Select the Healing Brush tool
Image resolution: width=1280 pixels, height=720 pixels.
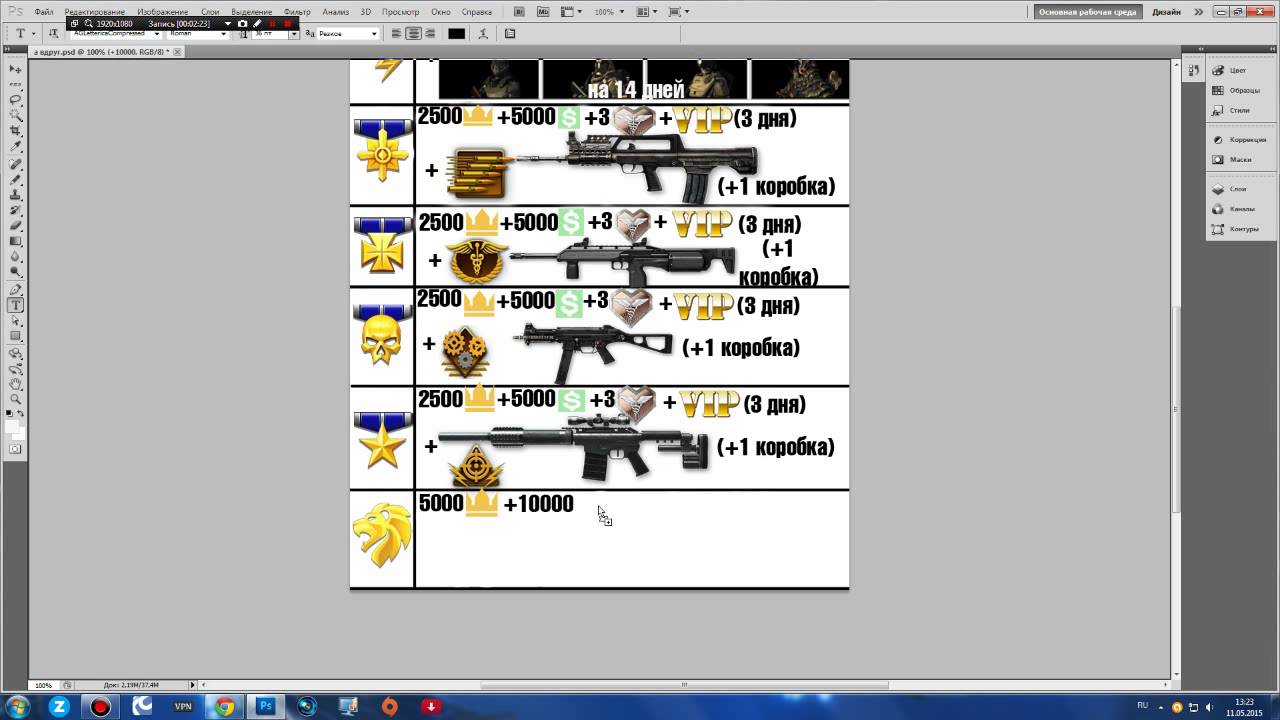[15, 164]
